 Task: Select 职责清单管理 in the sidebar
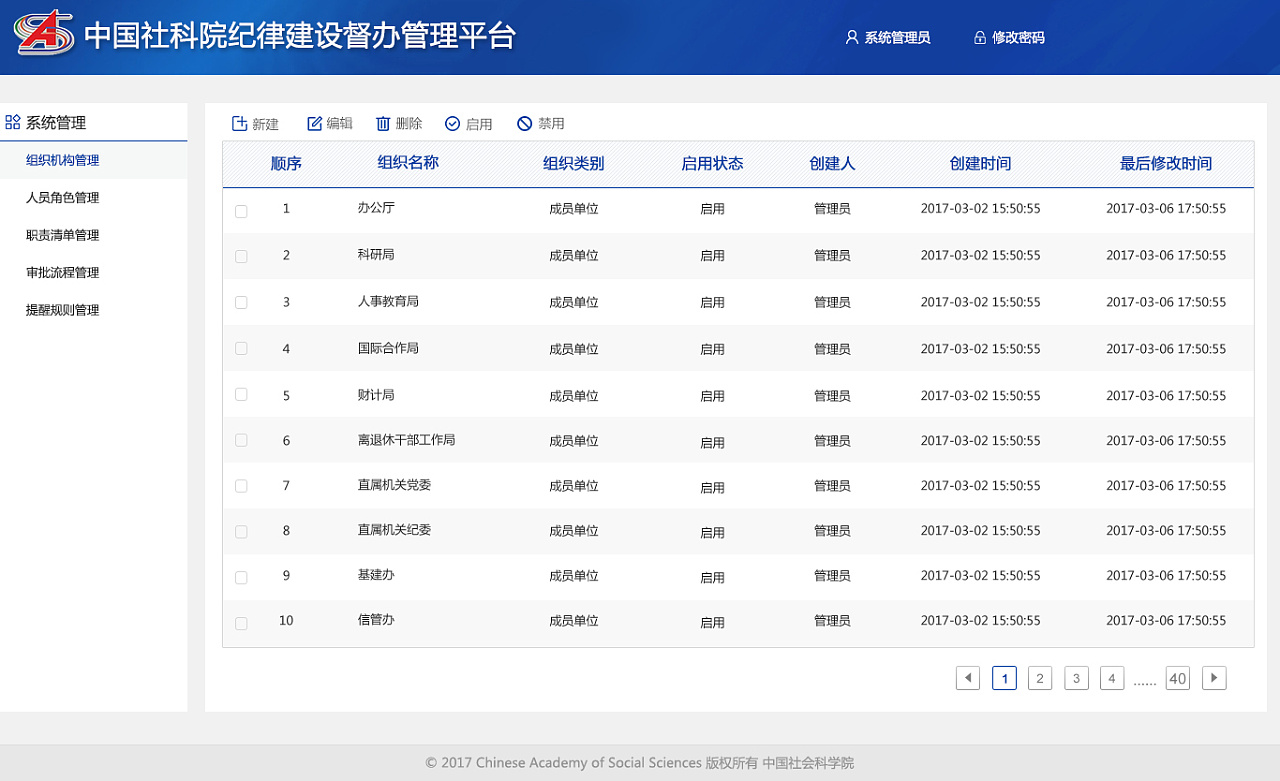[x=62, y=235]
